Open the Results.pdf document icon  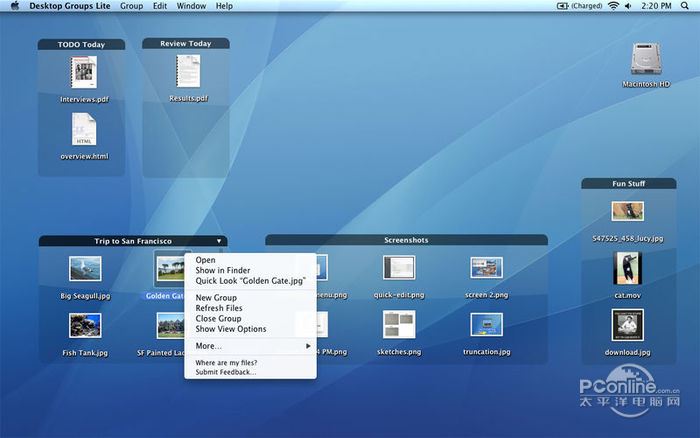(188, 71)
